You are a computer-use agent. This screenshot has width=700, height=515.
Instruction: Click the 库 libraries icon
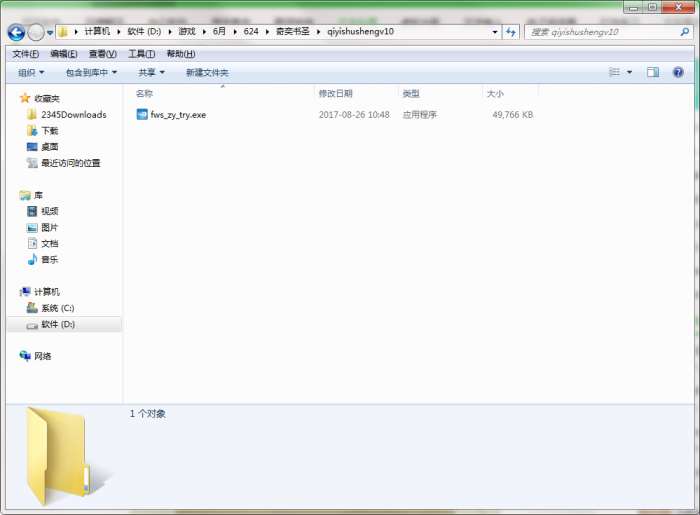coord(25,195)
